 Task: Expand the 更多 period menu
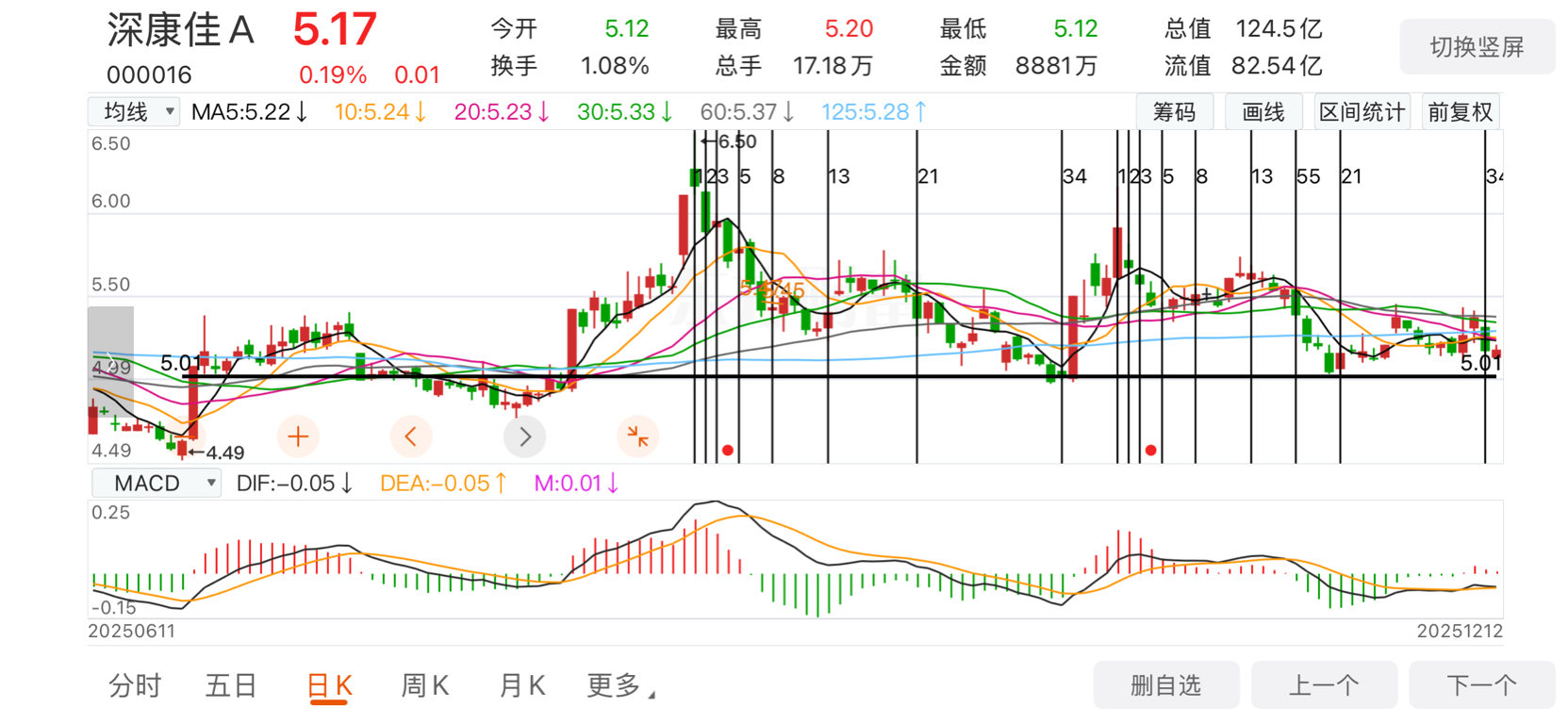pyautogui.click(x=619, y=685)
